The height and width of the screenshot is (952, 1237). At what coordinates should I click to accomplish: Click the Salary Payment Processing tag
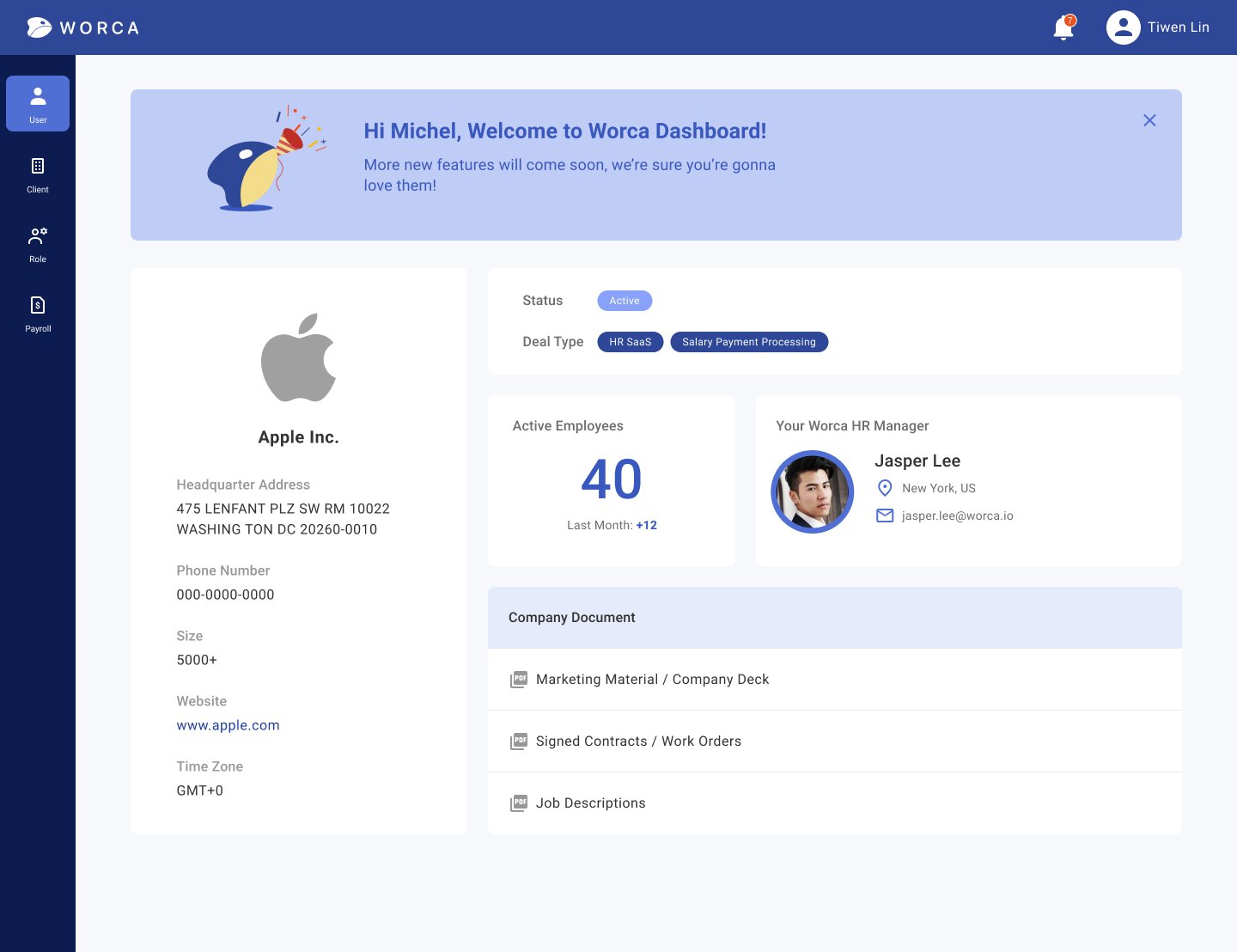coord(749,342)
